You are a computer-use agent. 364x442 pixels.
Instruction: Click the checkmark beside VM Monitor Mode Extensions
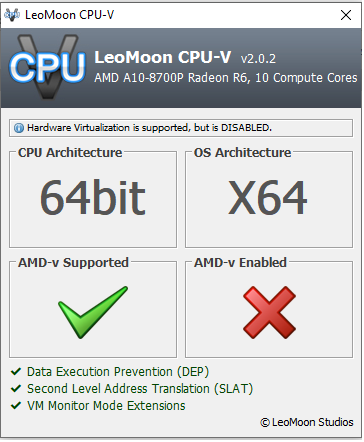(16, 406)
